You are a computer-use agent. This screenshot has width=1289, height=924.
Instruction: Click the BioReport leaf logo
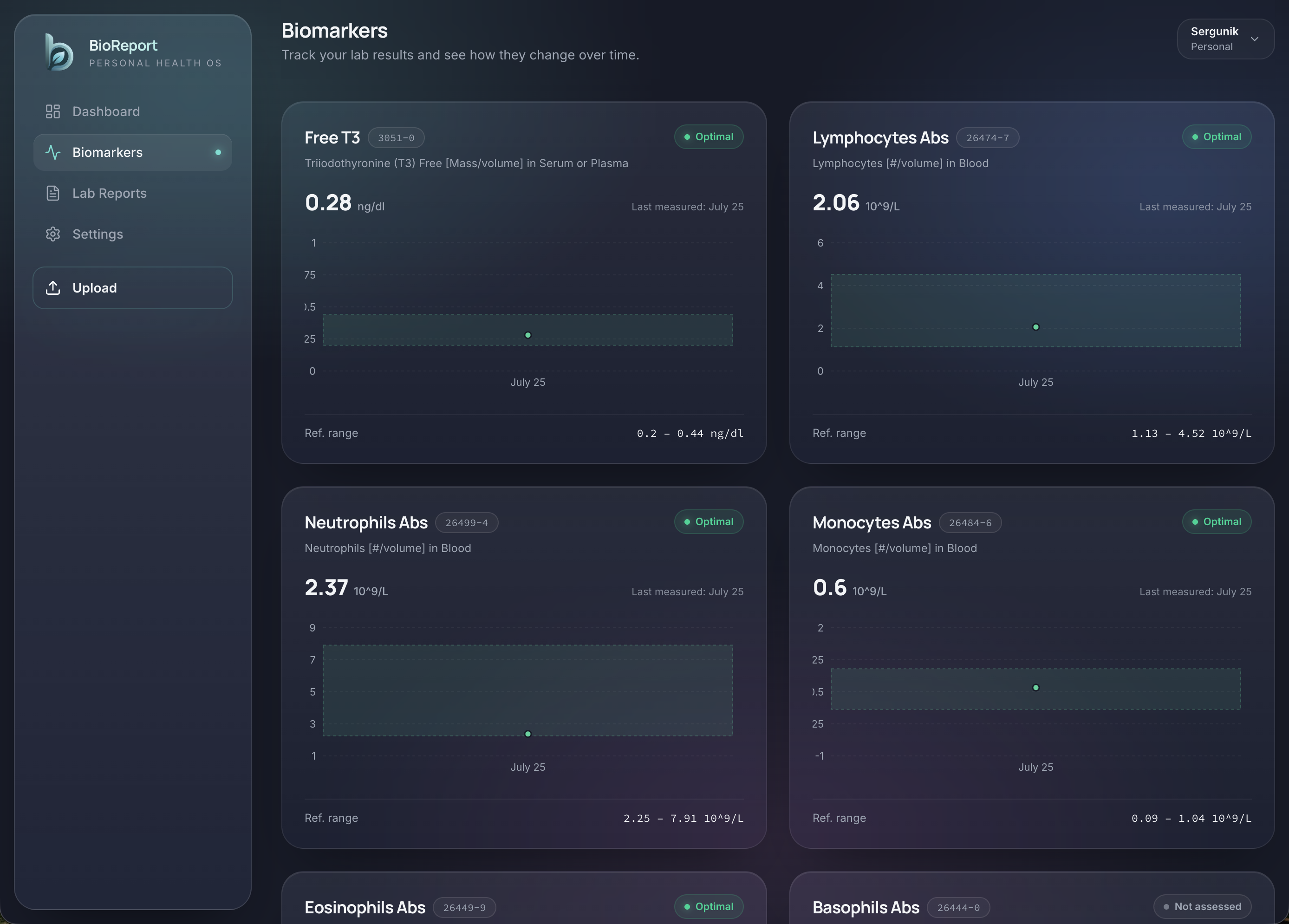point(60,52)
